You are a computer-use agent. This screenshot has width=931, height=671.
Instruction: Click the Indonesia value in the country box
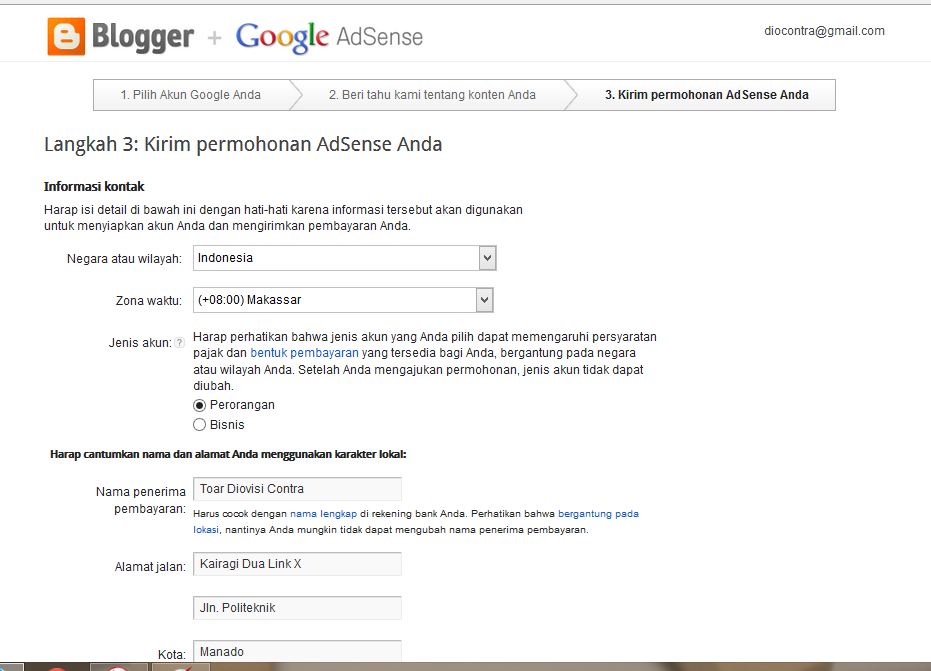(x=226, y=258)
